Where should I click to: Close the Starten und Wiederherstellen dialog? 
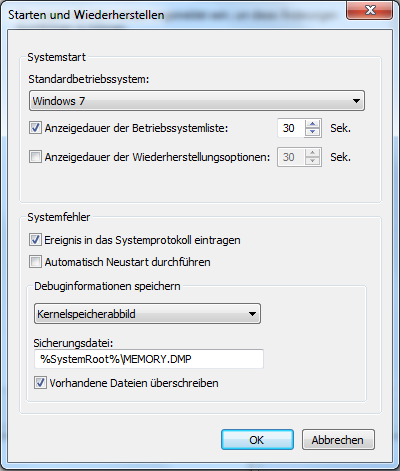[x=370, y=10]
